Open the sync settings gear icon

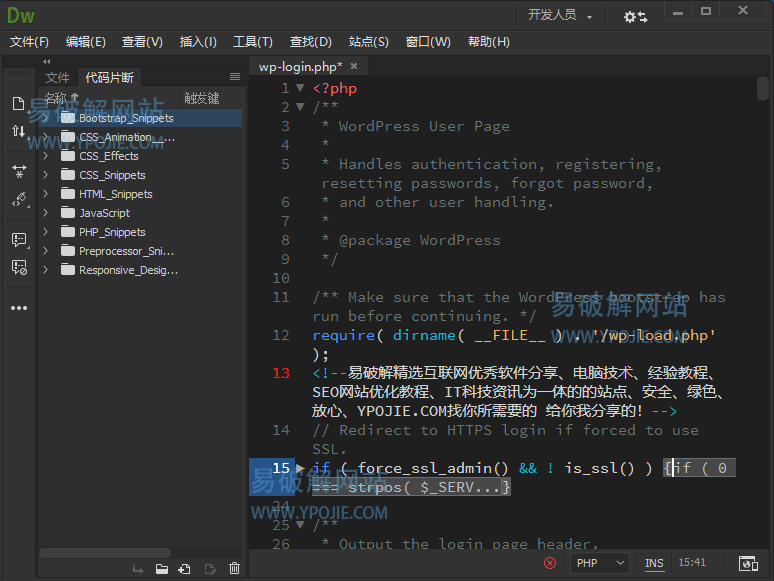tap(635, 16)
